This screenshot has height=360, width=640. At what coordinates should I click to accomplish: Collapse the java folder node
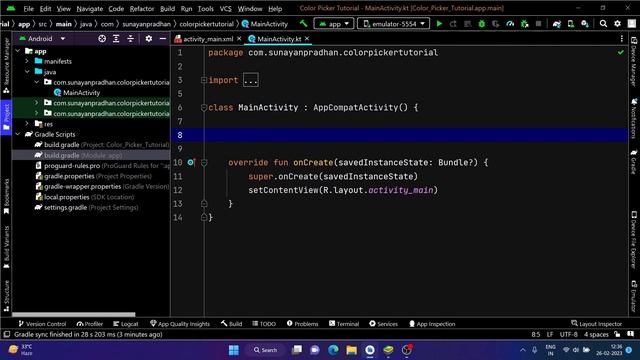[27, 71]
